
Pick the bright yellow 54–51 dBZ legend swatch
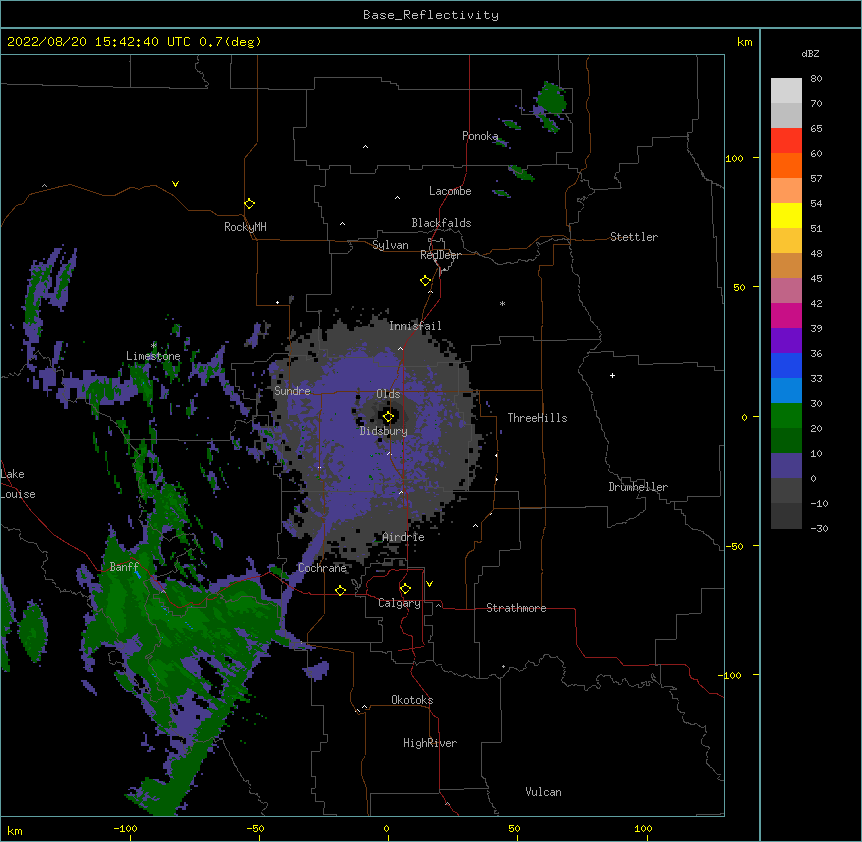coord(786,215)
